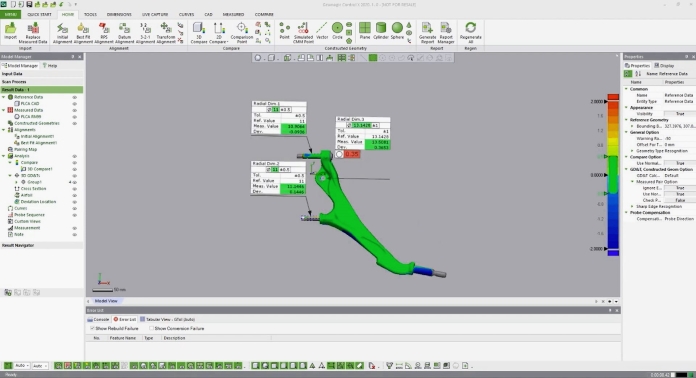Viewport: 696px width, 378px height.
Task: Check the Show Rebuild Failure checkbox
Action: [92, 328]
